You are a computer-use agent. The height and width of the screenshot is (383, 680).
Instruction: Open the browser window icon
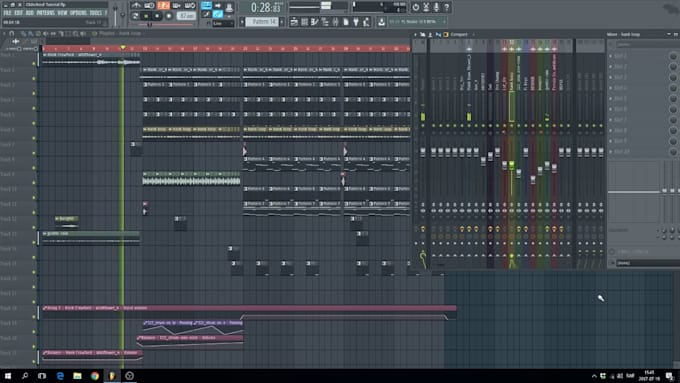tap(325, 22)
